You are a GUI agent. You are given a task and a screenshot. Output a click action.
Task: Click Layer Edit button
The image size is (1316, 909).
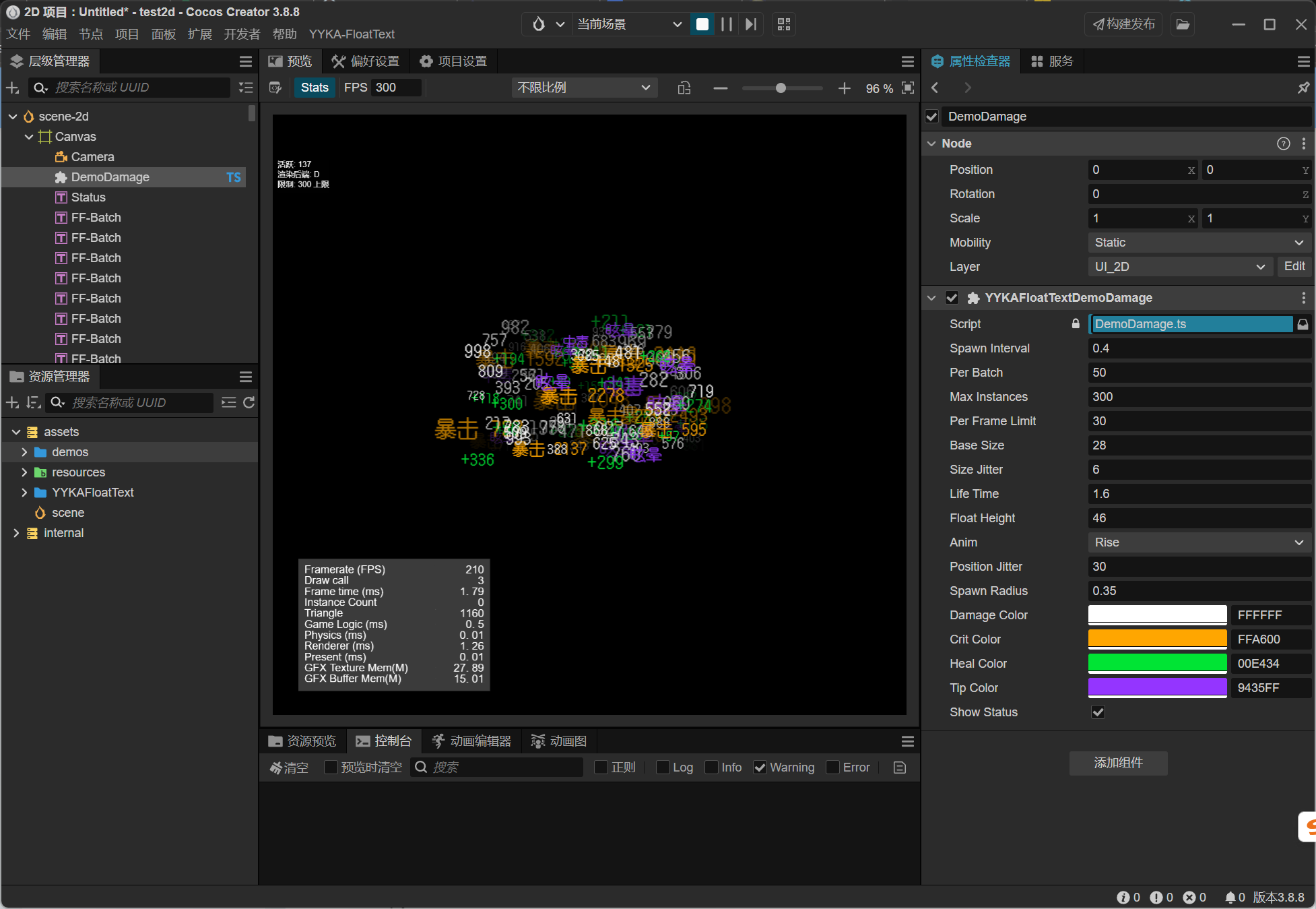(x=1294, y=267)
